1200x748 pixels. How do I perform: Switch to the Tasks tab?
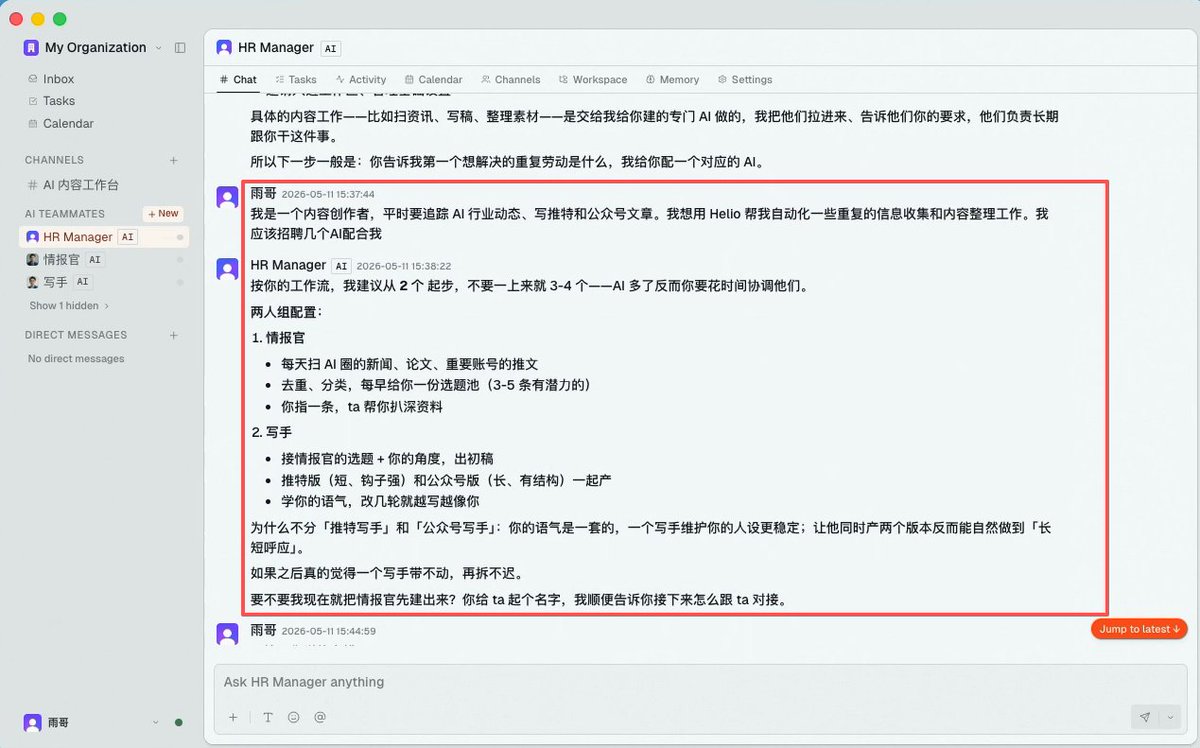click(296, 80)
